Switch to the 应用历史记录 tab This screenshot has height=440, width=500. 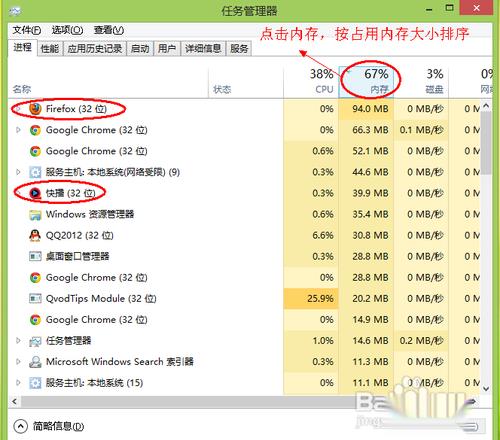(x=95, y=49)
